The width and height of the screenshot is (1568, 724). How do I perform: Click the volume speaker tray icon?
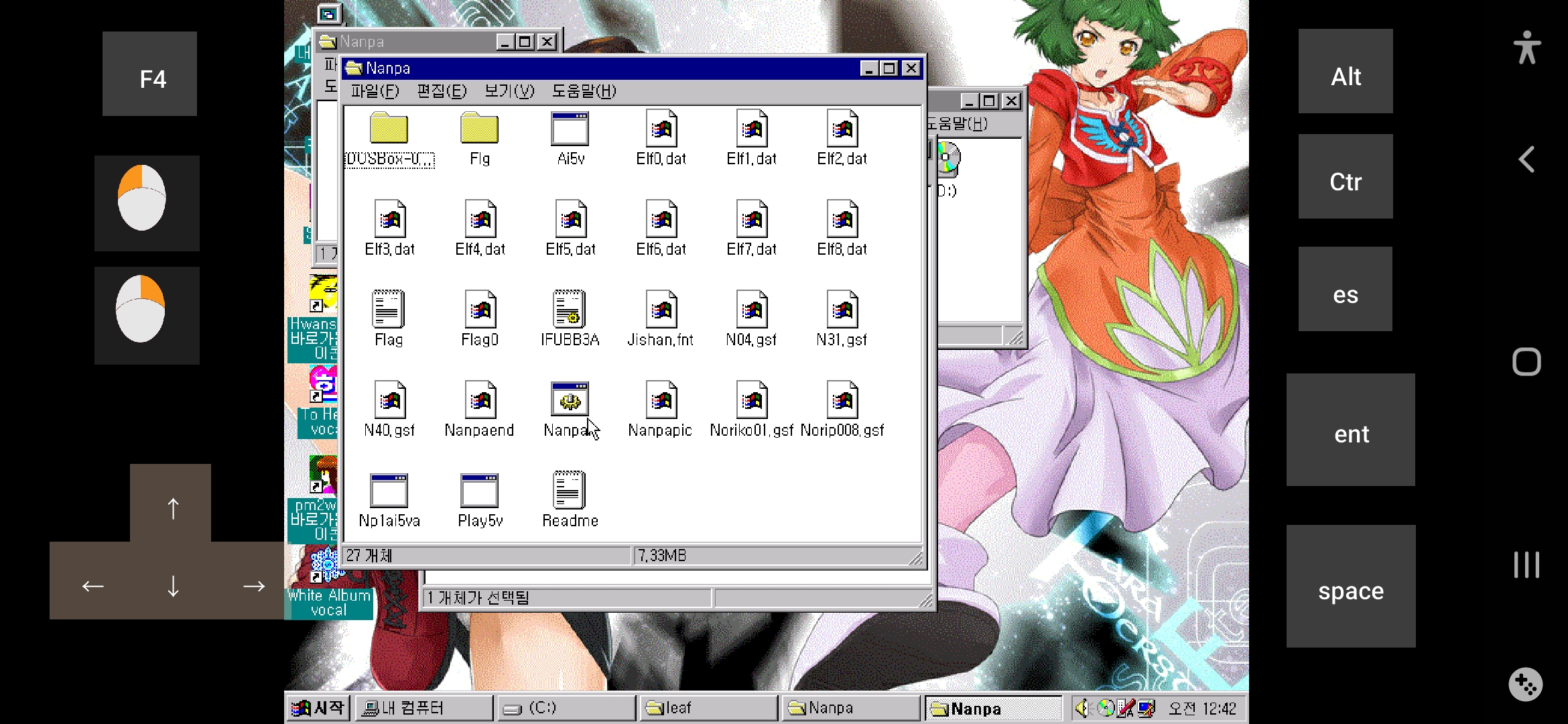coord(1083,708)
